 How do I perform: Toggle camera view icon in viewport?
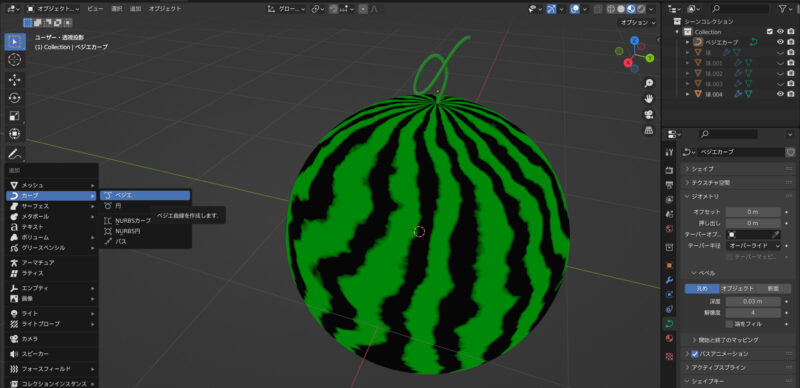[x=648, y=114]
